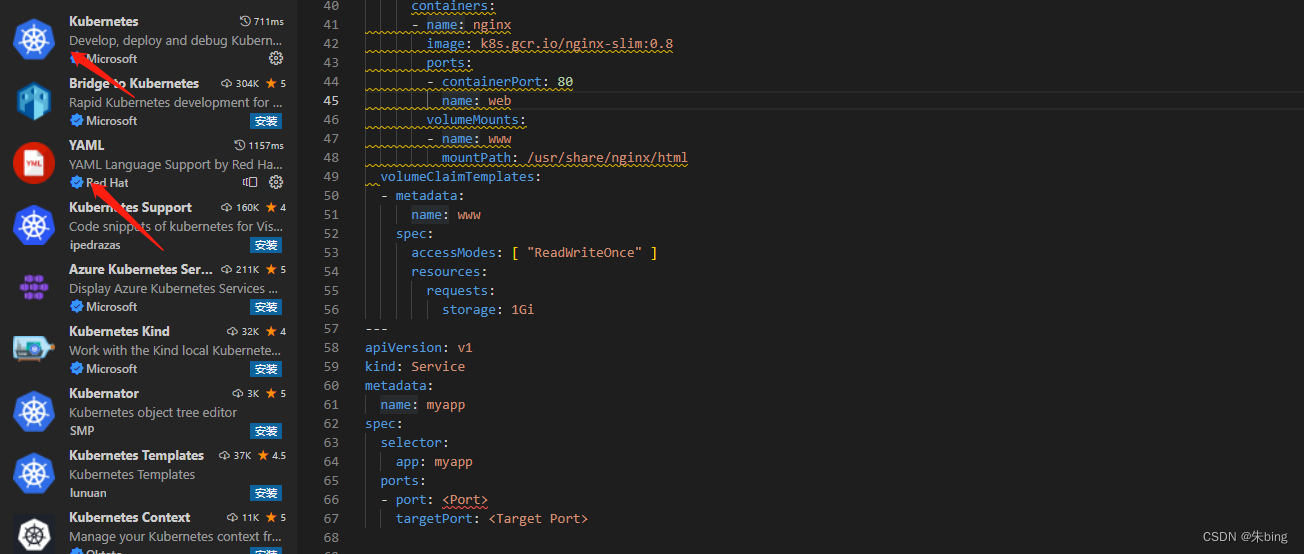The image size is (1304, 554).
Task: Click the name: myapp line
Action: 423,404
